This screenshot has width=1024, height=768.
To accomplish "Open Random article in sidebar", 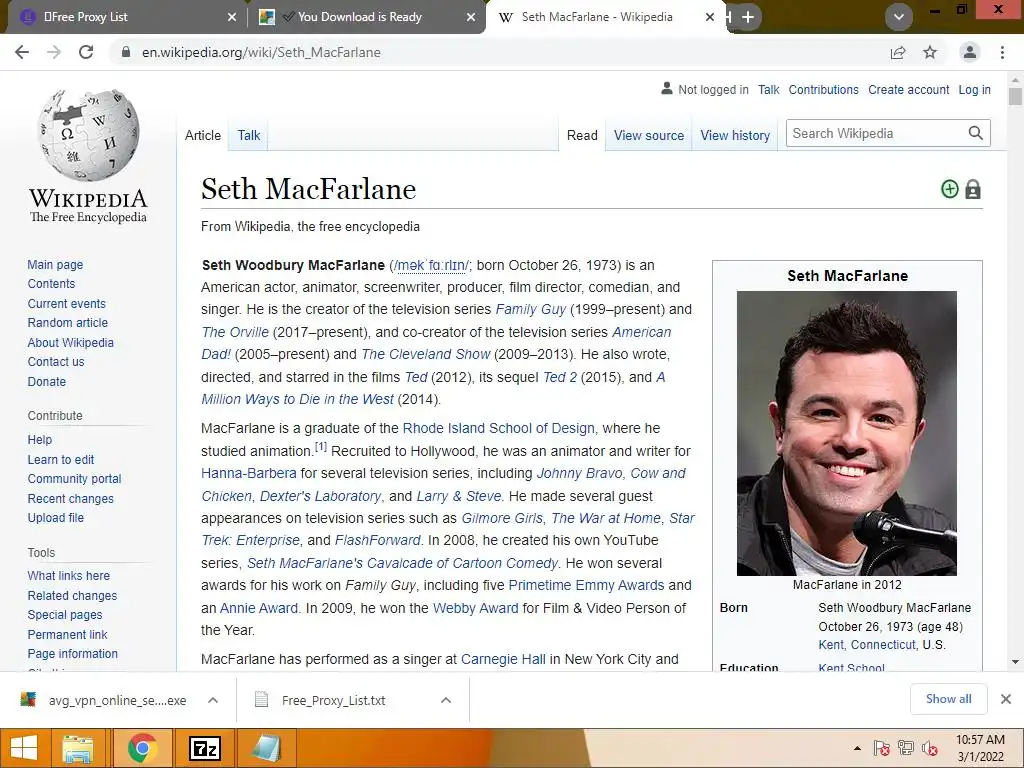I will click(68, 323).
